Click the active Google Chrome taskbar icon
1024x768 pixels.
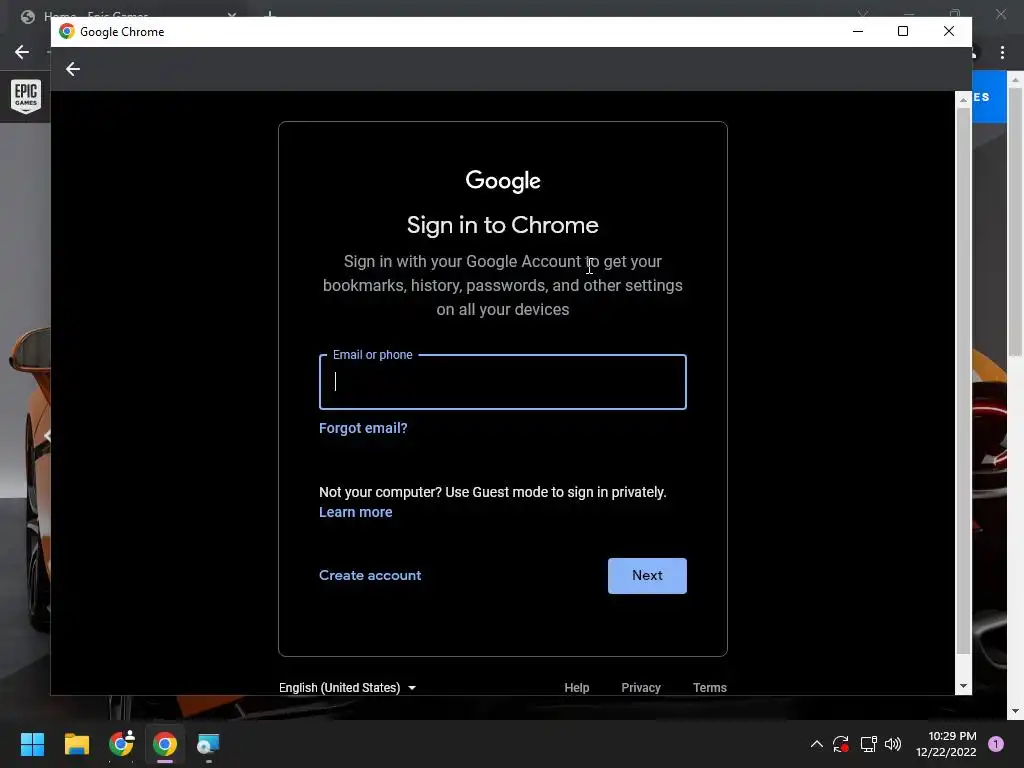pos(165,744)
